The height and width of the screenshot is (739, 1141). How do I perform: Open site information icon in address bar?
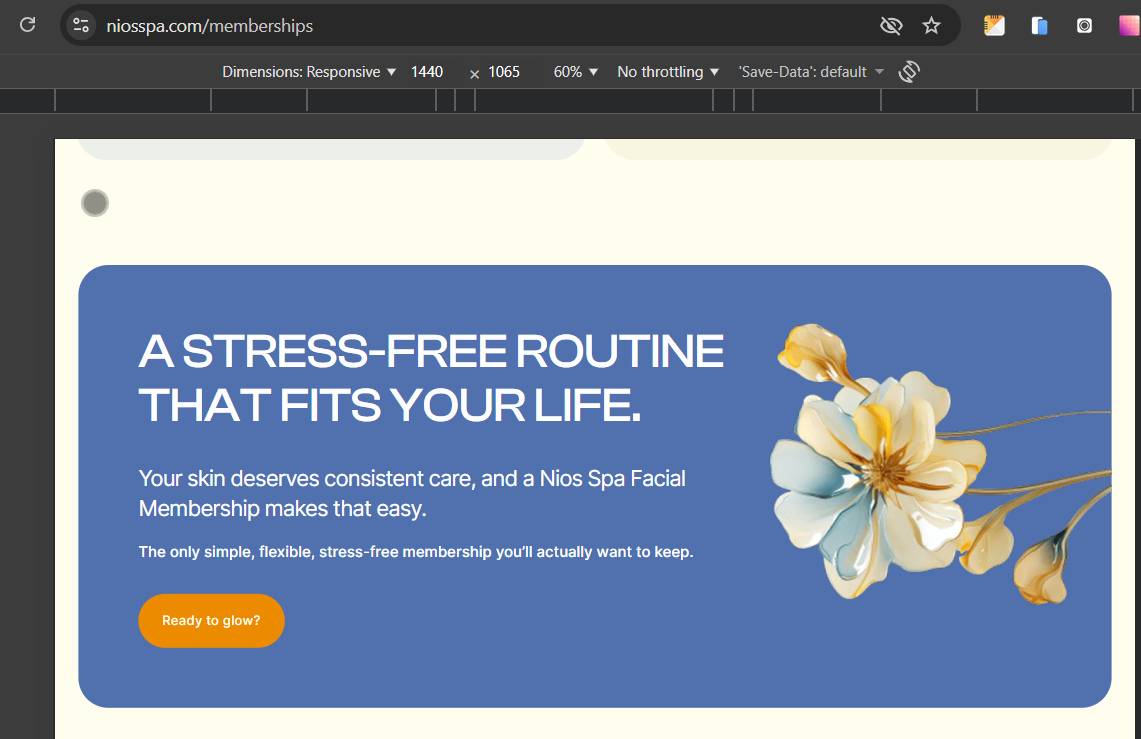81,25
